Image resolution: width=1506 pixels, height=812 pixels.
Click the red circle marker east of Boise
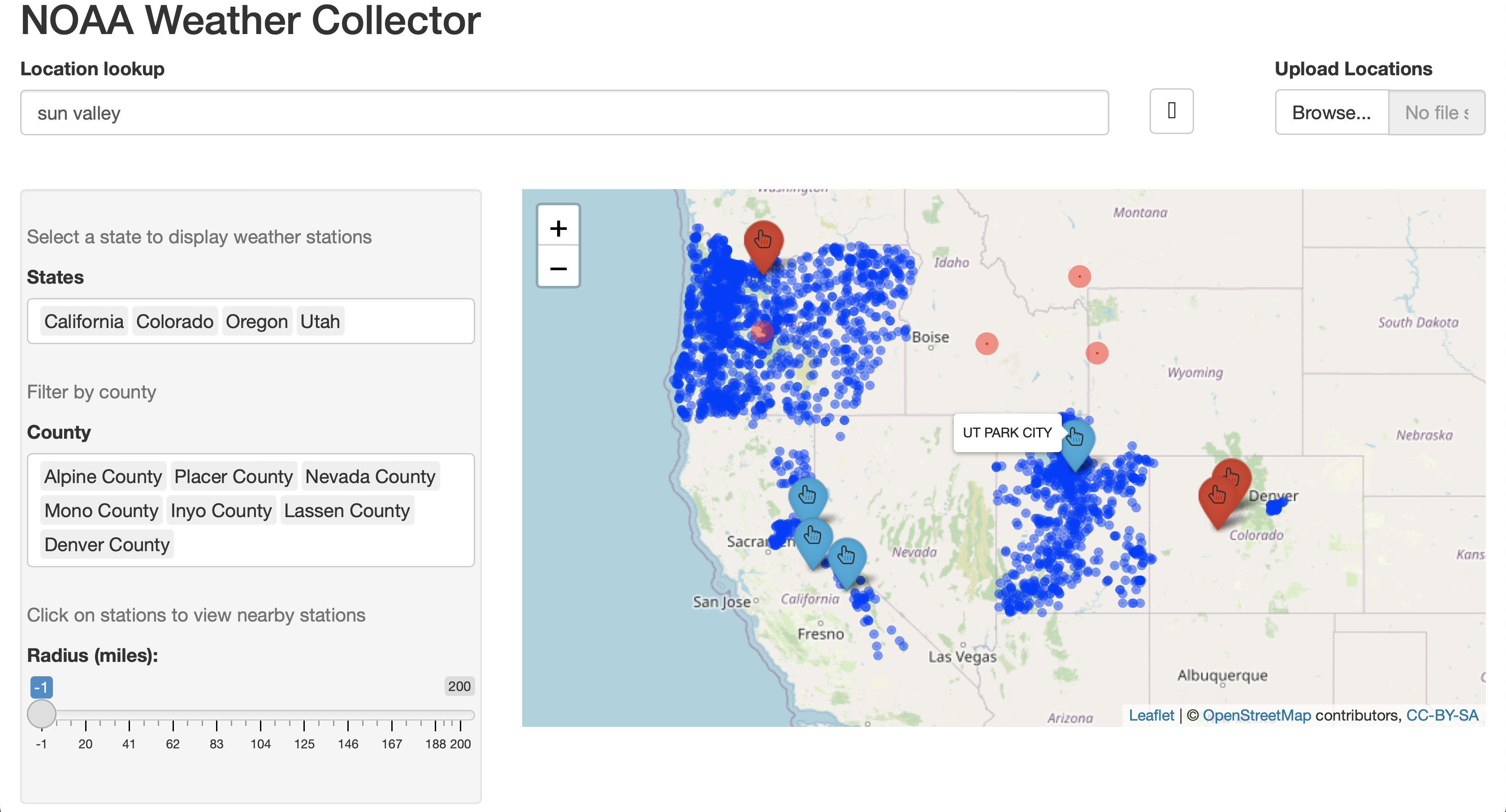(986, 344)
